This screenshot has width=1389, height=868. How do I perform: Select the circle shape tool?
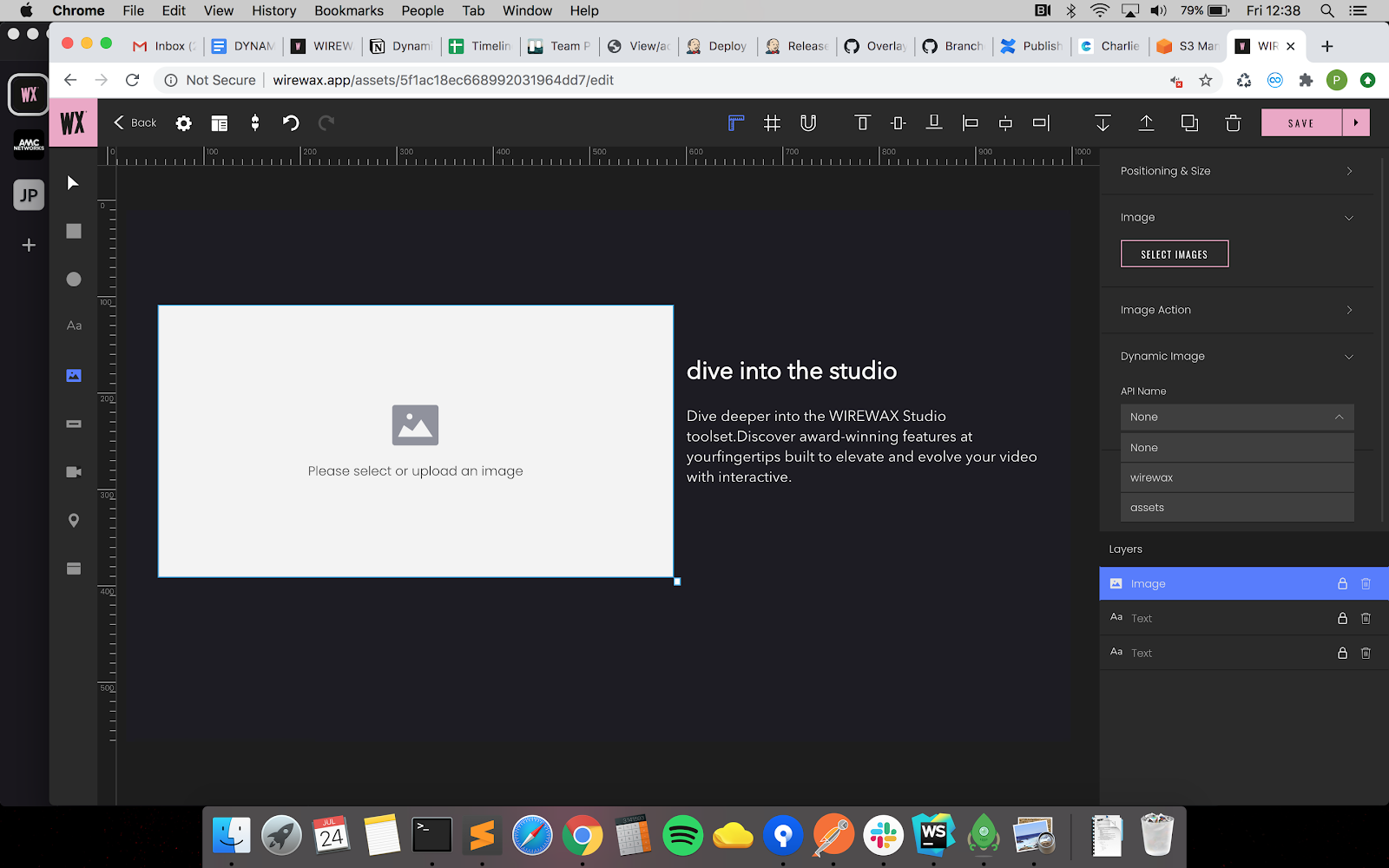[x=74, y=279]
